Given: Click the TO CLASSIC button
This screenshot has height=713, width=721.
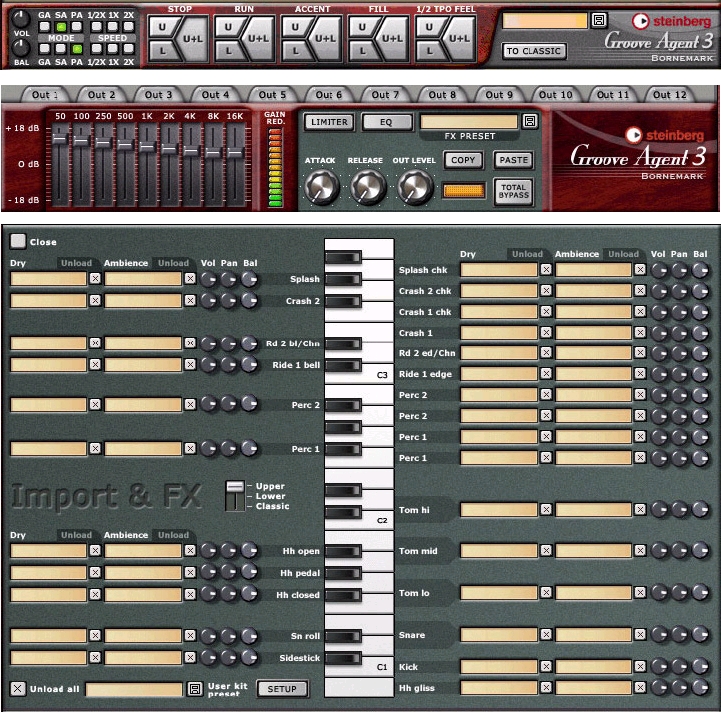Looking at the screenshot, I should [x=533, y=51].
